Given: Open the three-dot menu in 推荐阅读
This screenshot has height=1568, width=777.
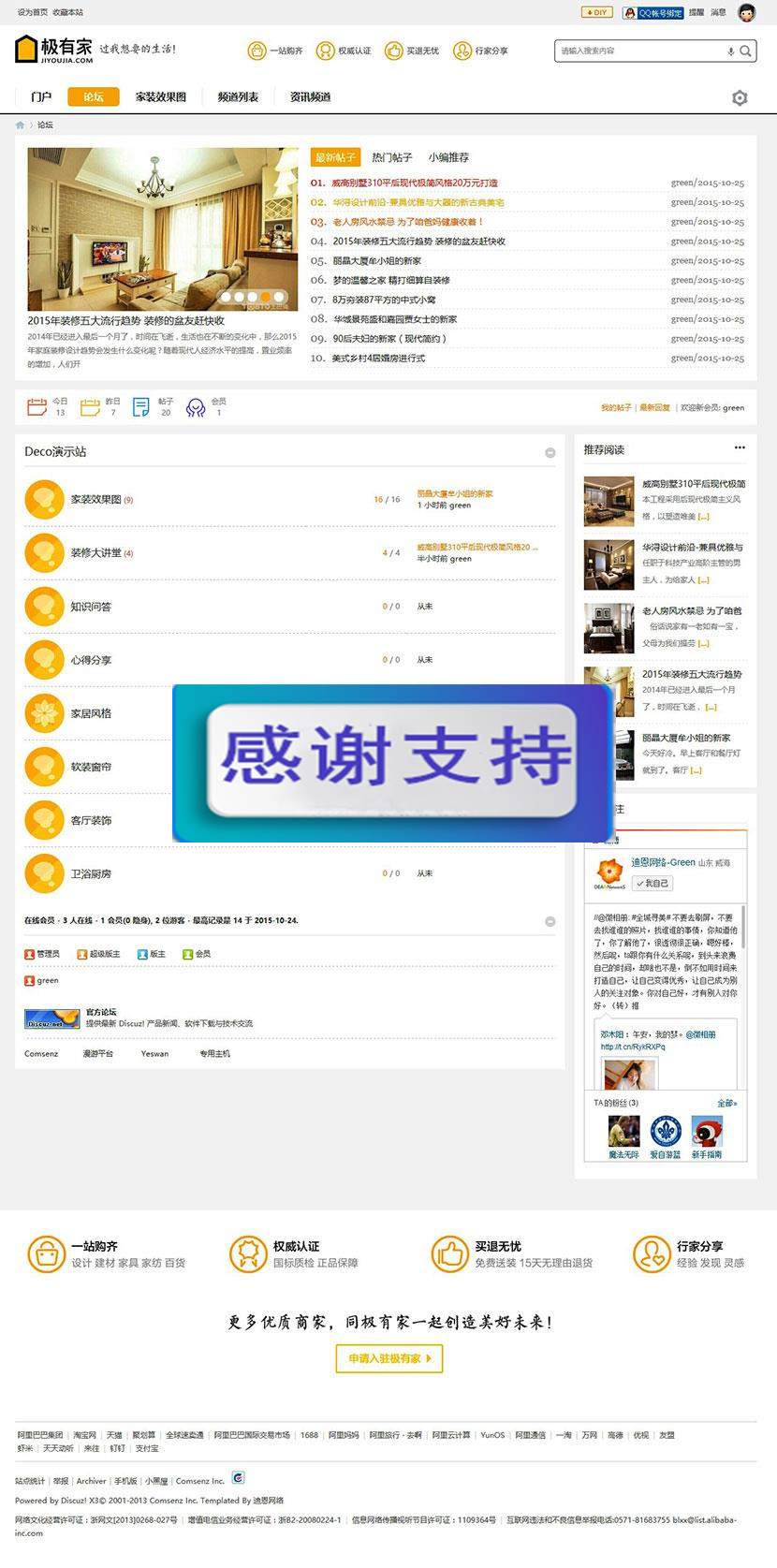Looking at the screenshot, I should click(740, 448).
